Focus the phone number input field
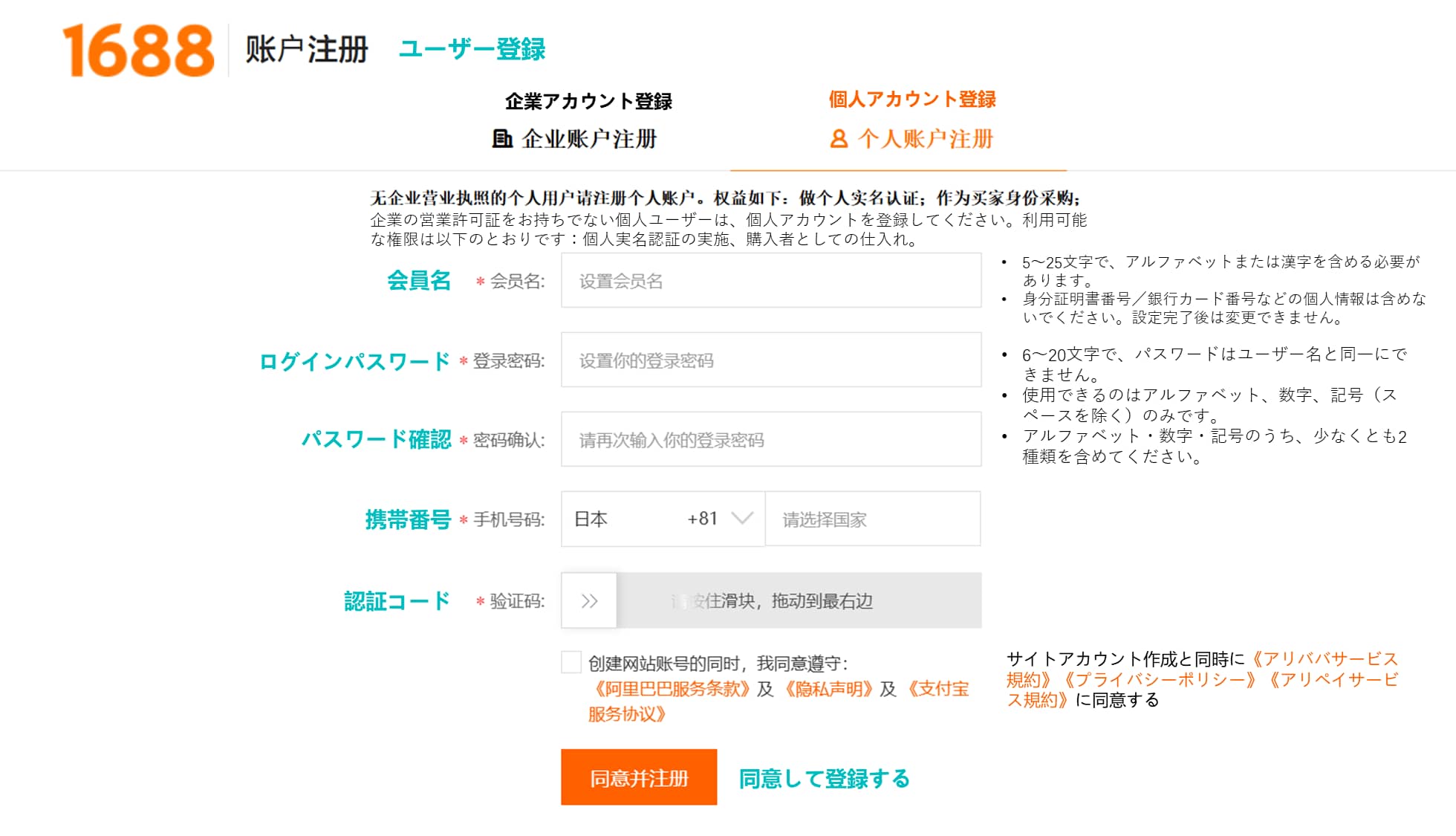The image size is (1456, 836). click(872, 519)
